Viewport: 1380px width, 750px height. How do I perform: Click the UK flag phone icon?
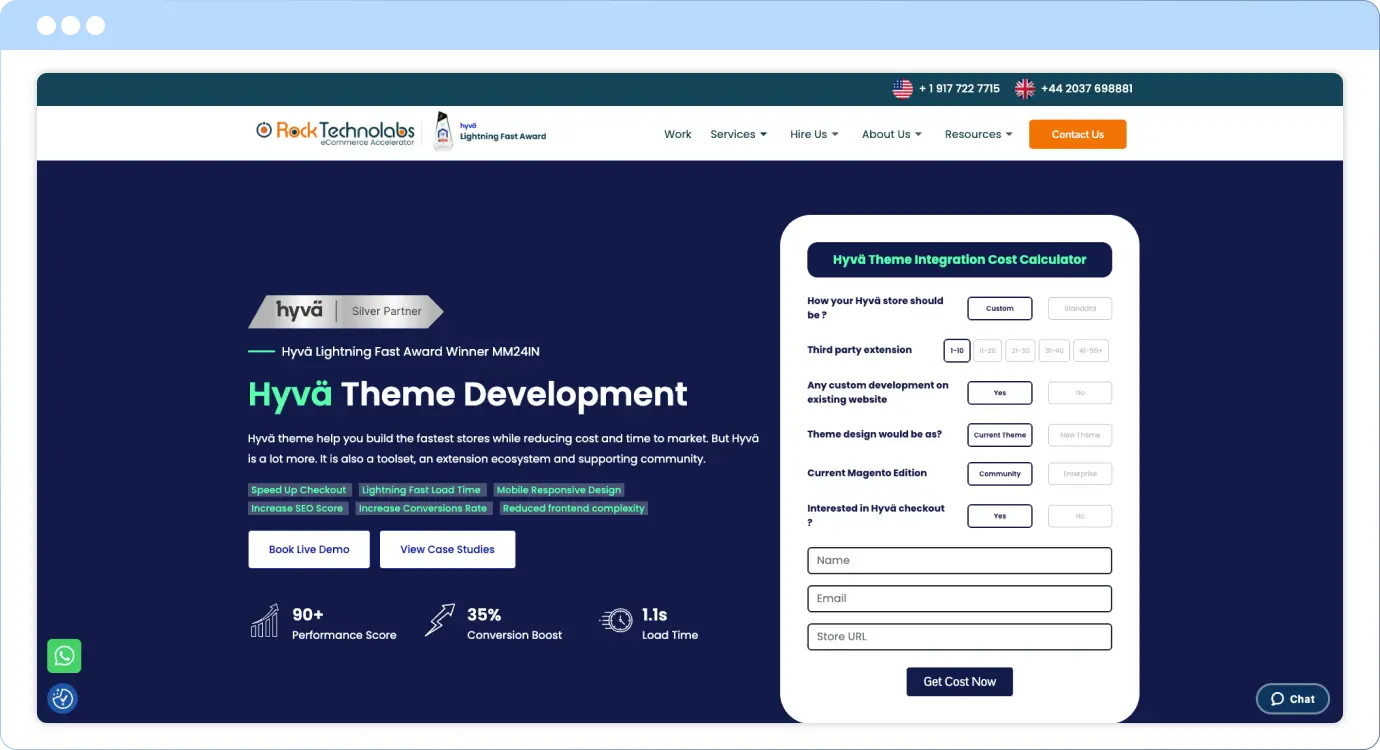[1025, 89]
